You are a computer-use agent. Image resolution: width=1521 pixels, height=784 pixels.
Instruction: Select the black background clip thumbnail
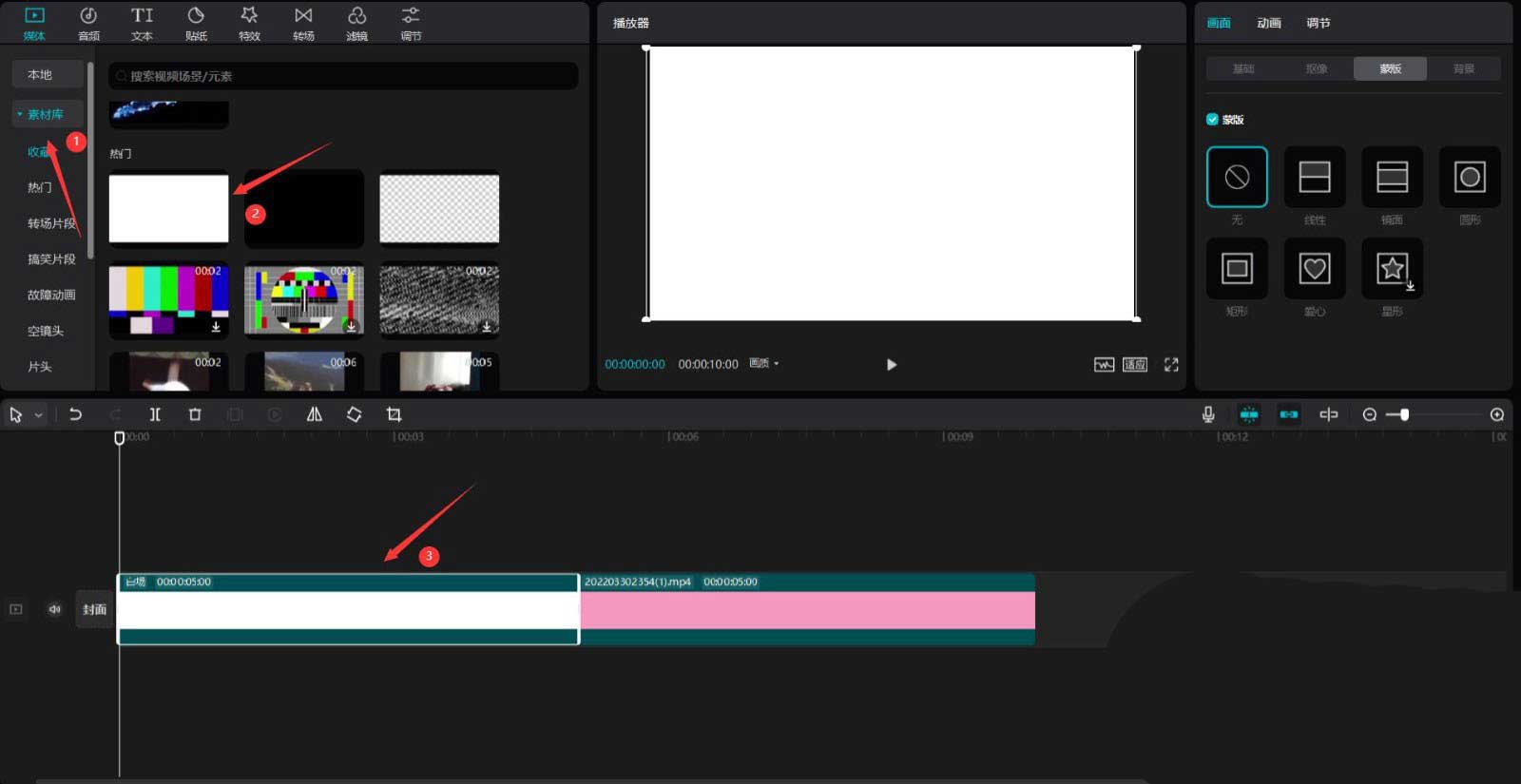tap(304, 208)
